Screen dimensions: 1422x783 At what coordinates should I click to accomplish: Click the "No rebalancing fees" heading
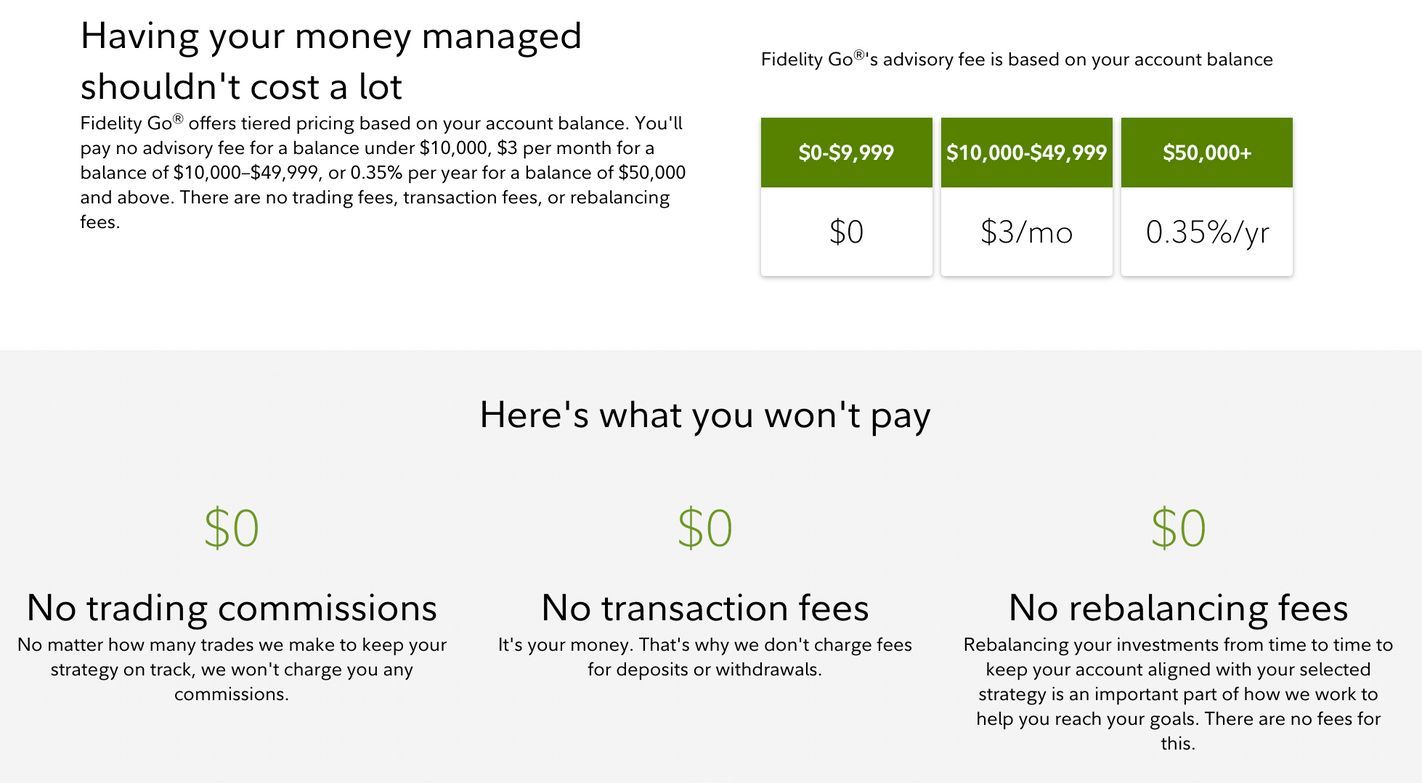click(x=1178, y=608)
